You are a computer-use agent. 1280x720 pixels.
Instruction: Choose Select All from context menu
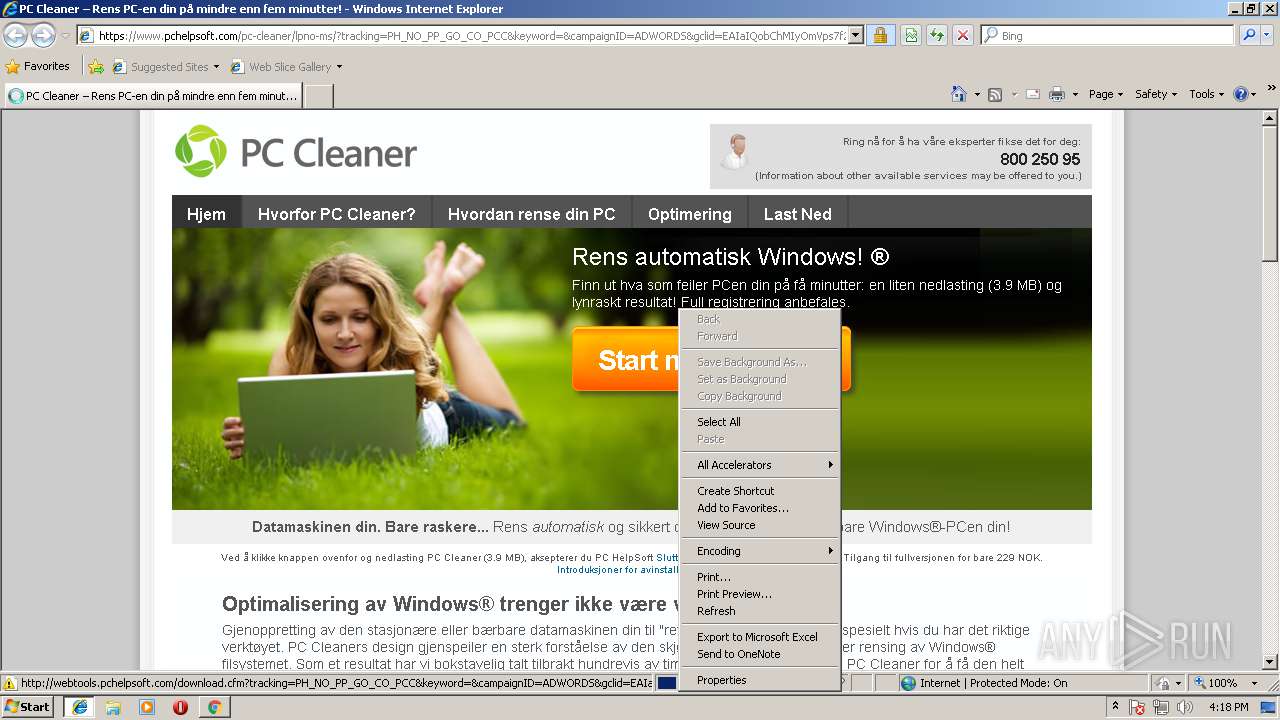pos(760,422)
